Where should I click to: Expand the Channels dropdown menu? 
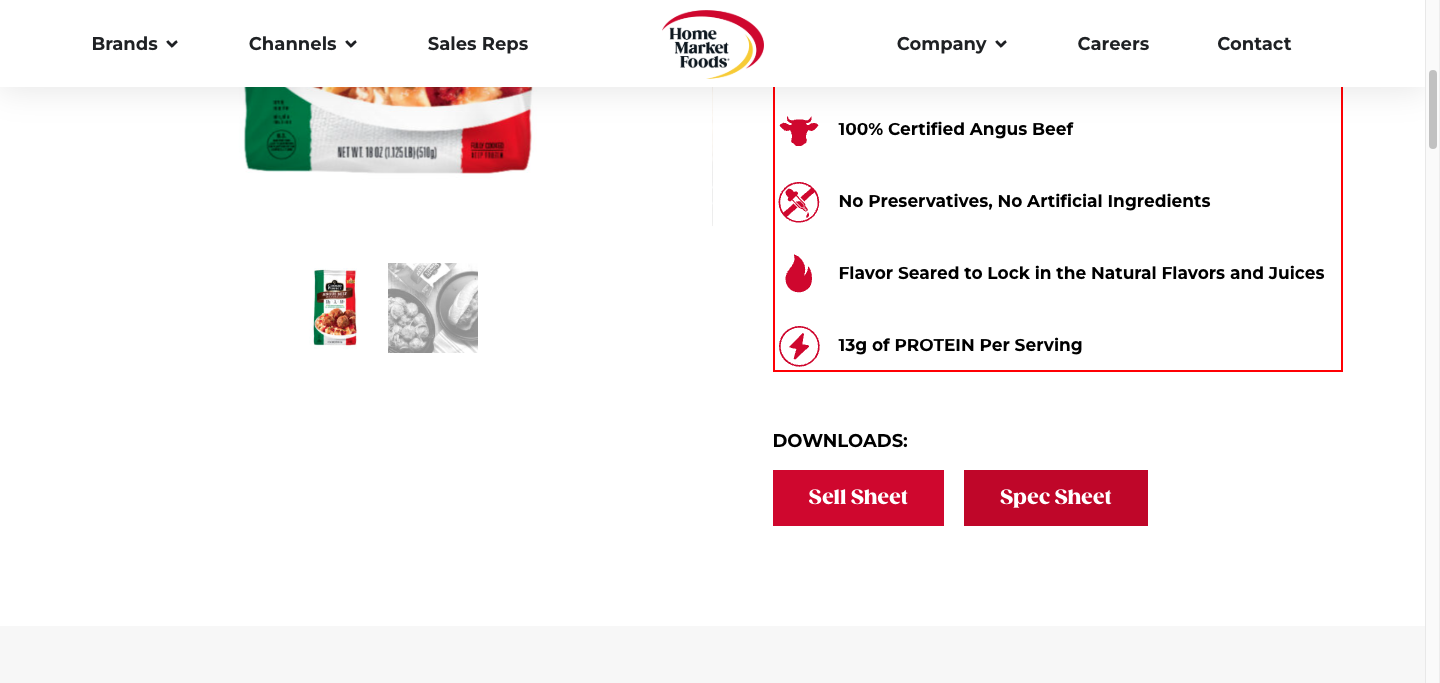click(x=303, y=44)
